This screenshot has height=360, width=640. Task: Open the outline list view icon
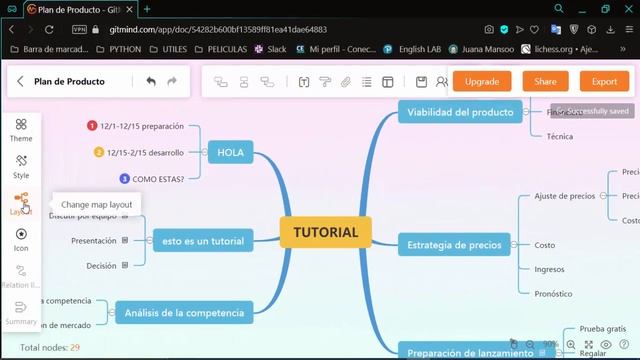[367, 82]
